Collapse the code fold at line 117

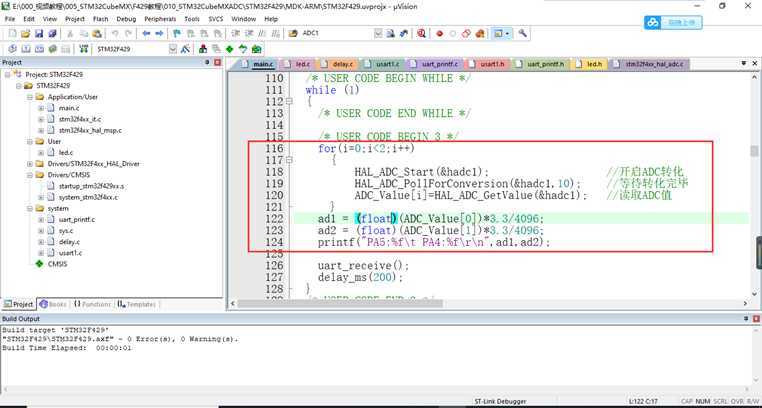(290, 160)
